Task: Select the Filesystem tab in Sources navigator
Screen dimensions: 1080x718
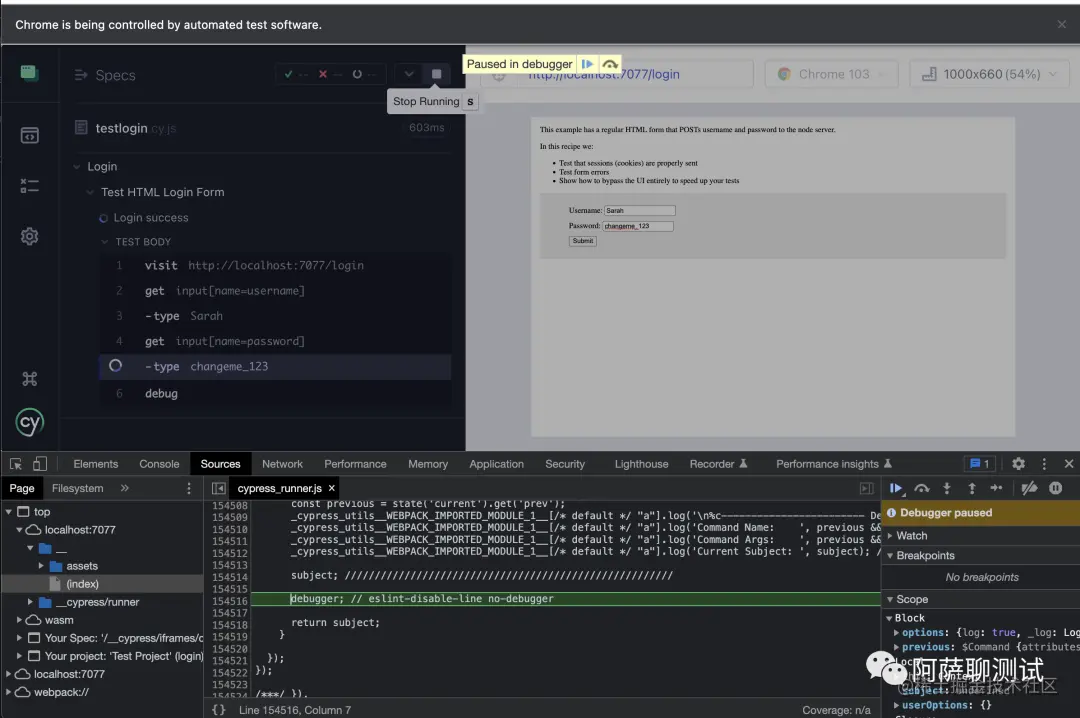Action: [x=77, y=488]
